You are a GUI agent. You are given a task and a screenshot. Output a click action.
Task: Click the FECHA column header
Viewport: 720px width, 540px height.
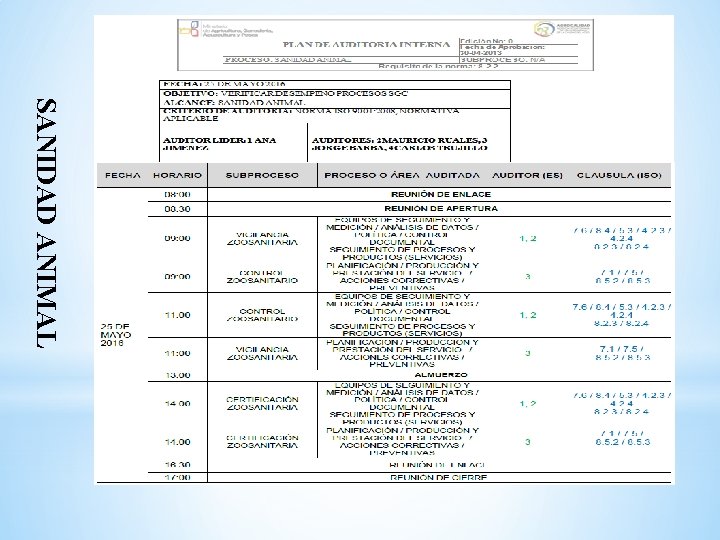tap(123, 175)
